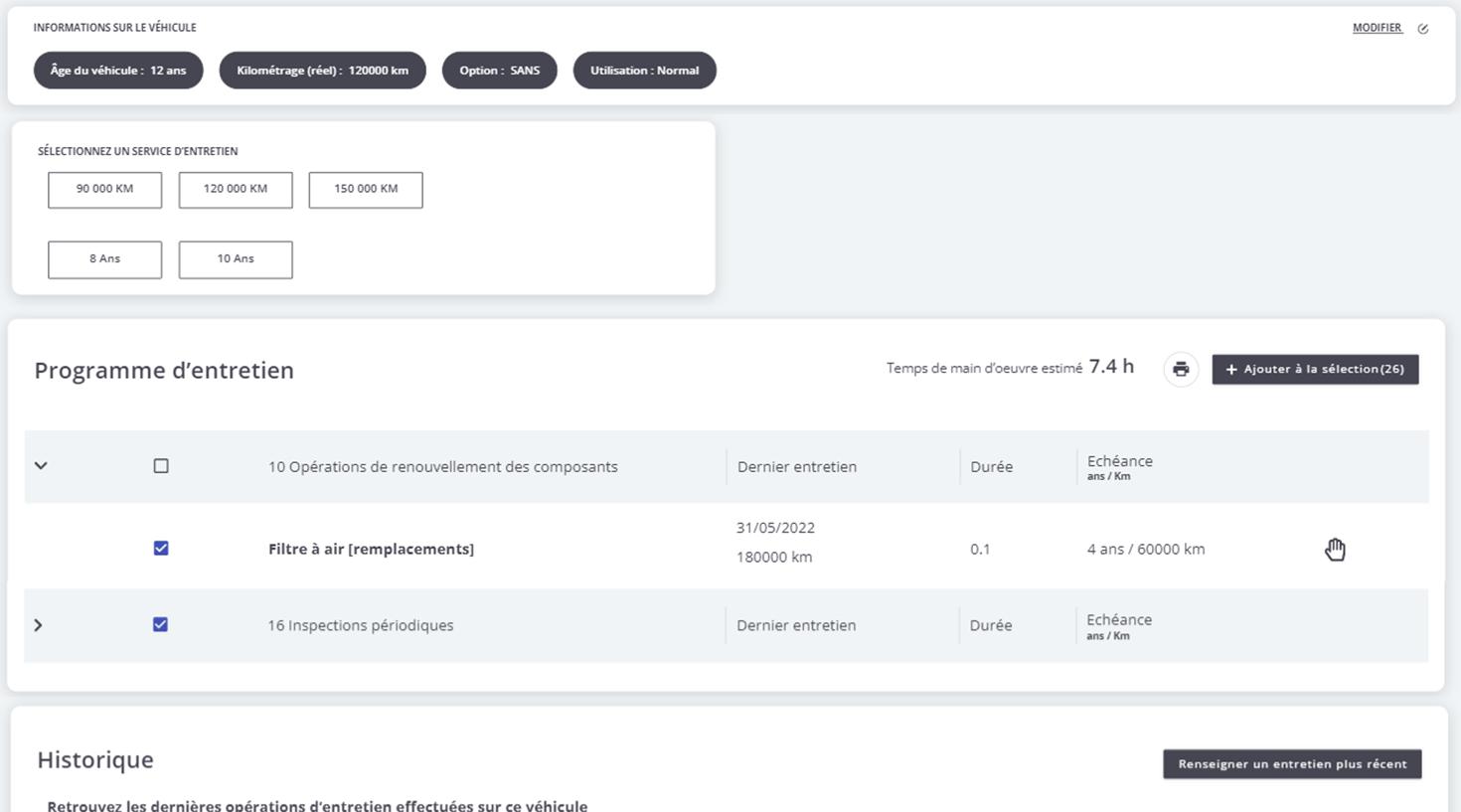This screenshot has height=812, width=1461.
Task: Select the 120 000 KM maintenance service
Action: click(x=236, y=190)
